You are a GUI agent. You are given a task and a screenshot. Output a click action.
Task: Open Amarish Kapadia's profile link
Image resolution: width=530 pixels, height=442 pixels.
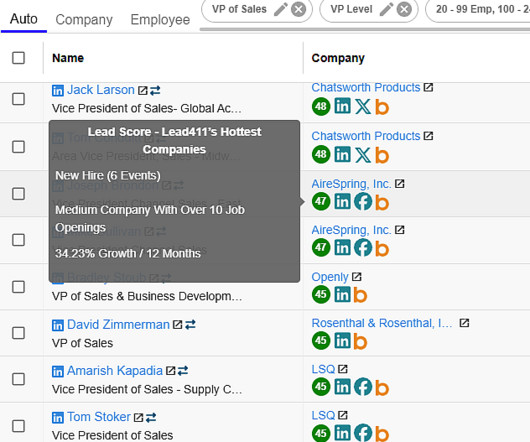pos(115,371)
